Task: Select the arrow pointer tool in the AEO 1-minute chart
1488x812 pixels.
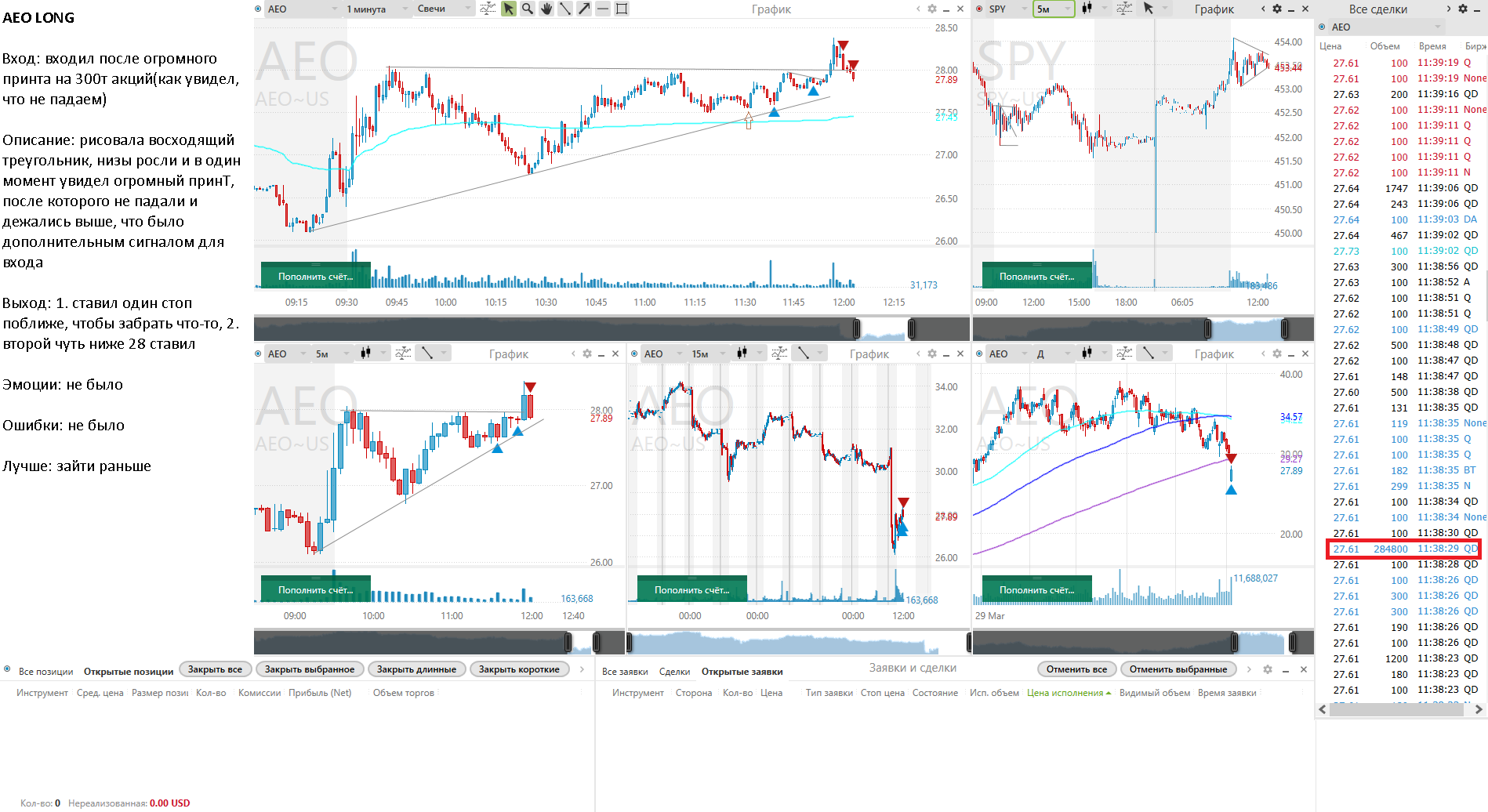Action: coord(509,9)
